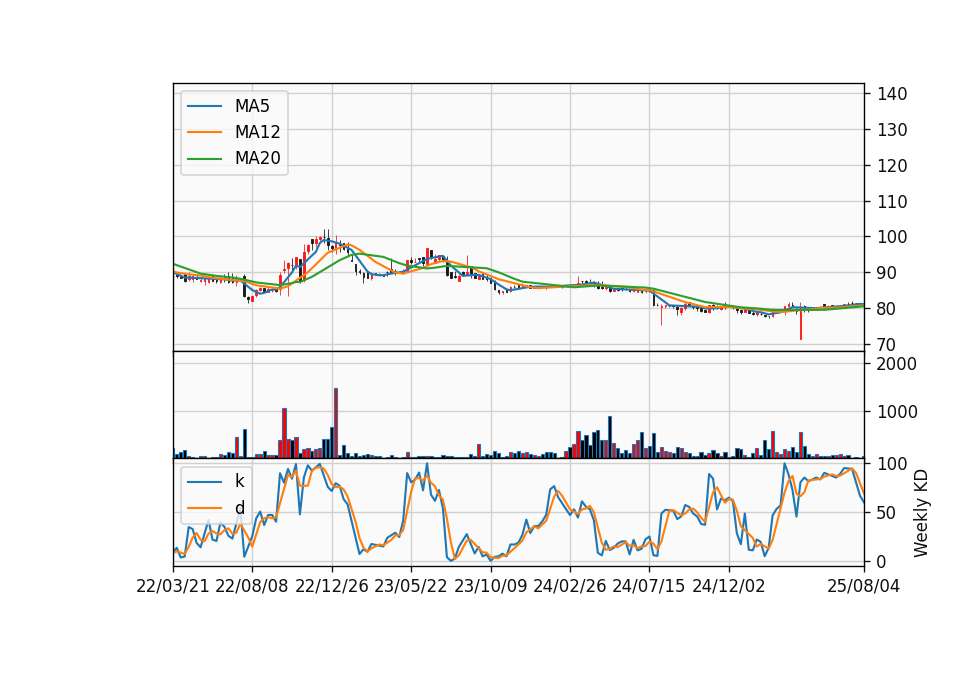Screen dimensions: 960x690
Task: Click the 25/08/04 date tick label
Action: coord(863,586)
